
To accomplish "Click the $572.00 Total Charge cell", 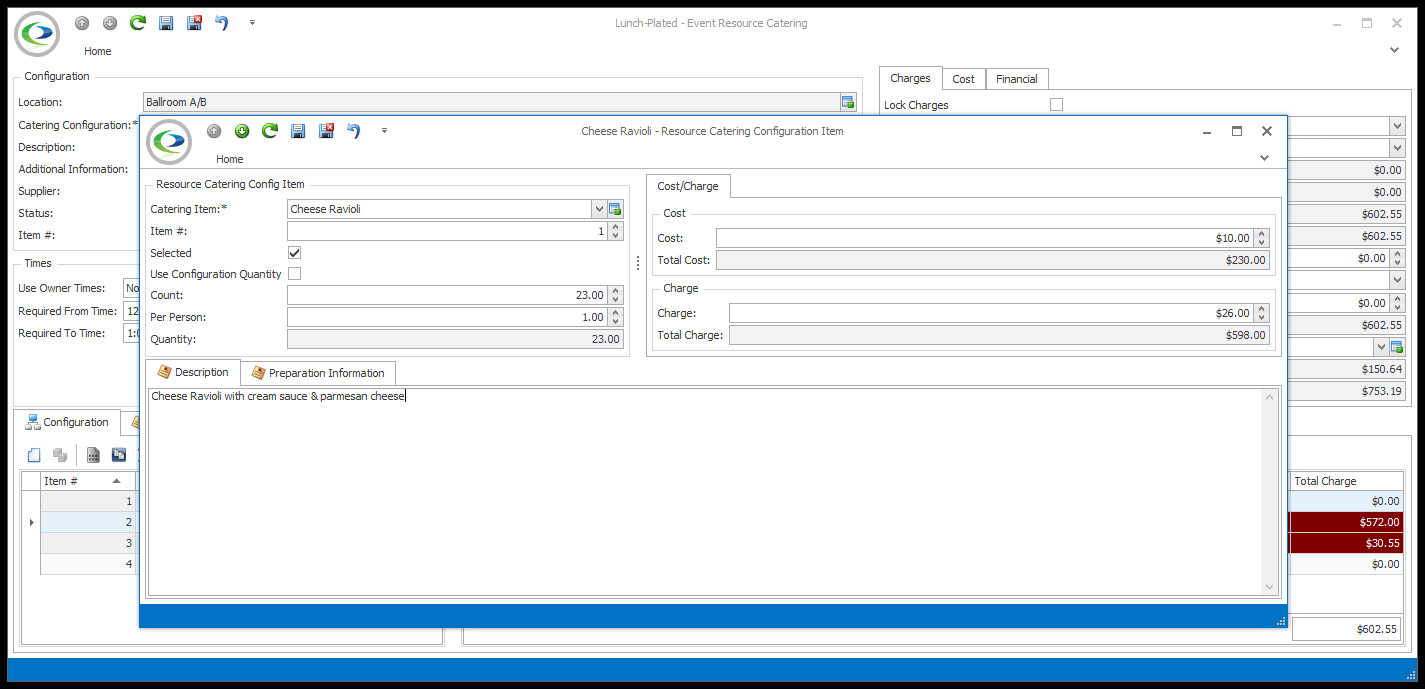I will pos(1346,522).
